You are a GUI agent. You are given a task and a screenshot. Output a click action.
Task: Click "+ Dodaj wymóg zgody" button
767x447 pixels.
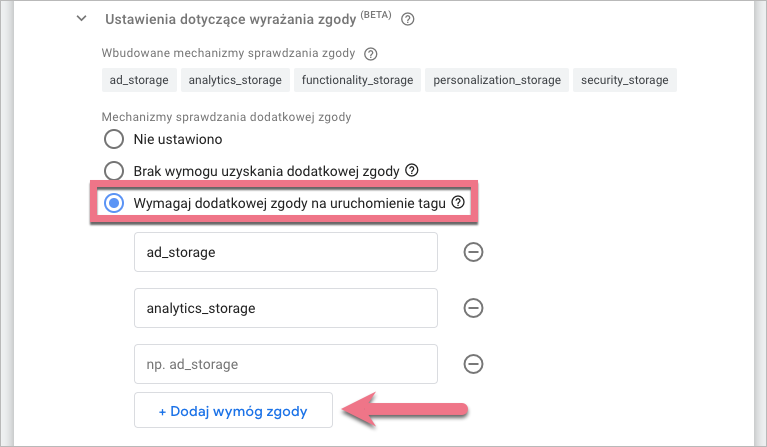coord(233,410)
